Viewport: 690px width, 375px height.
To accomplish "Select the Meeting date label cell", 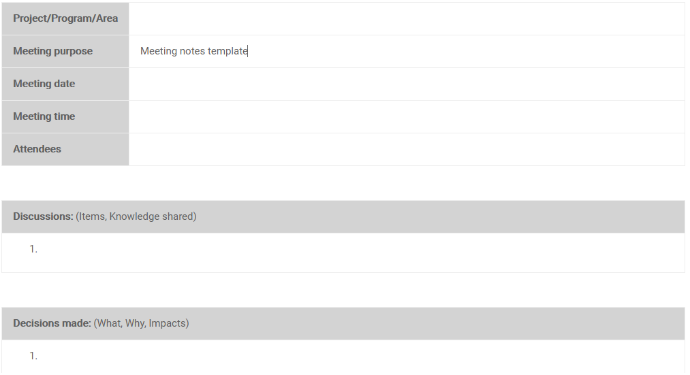I will [x=65, y=84].
